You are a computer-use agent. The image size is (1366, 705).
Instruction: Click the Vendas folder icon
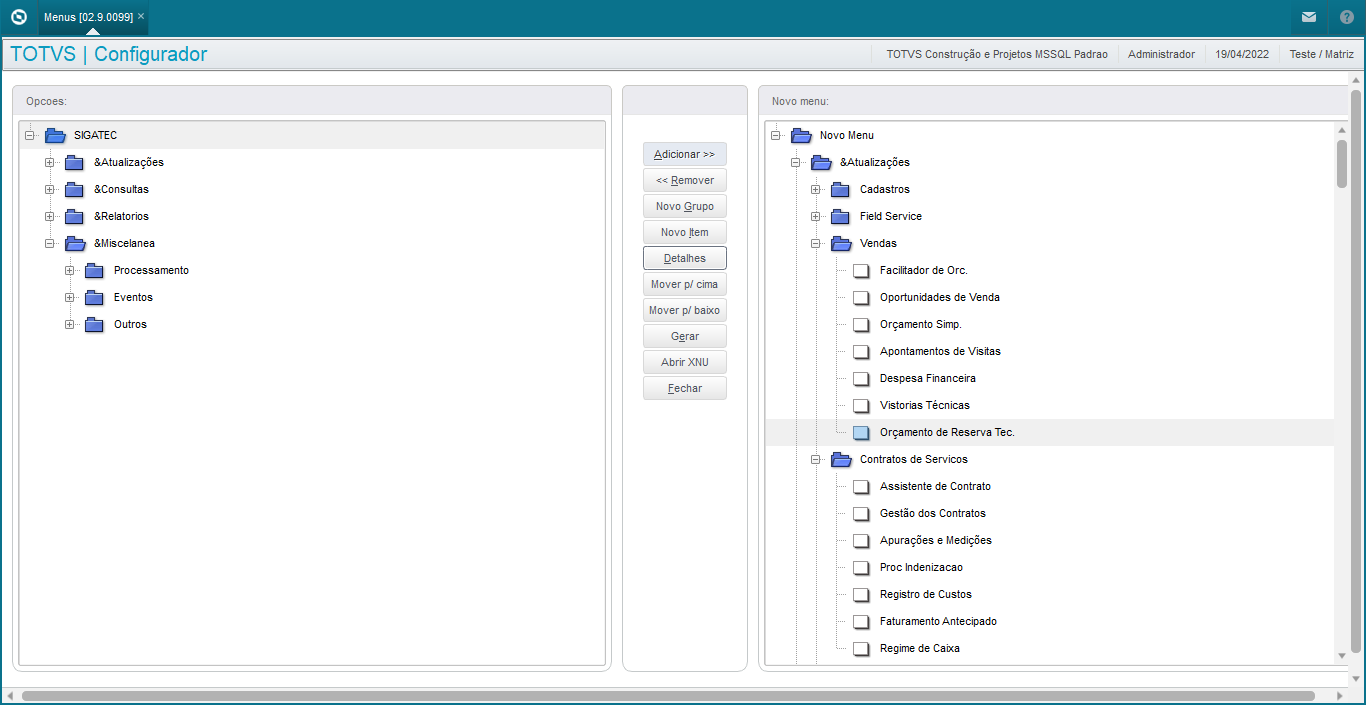tap(841, 243)
